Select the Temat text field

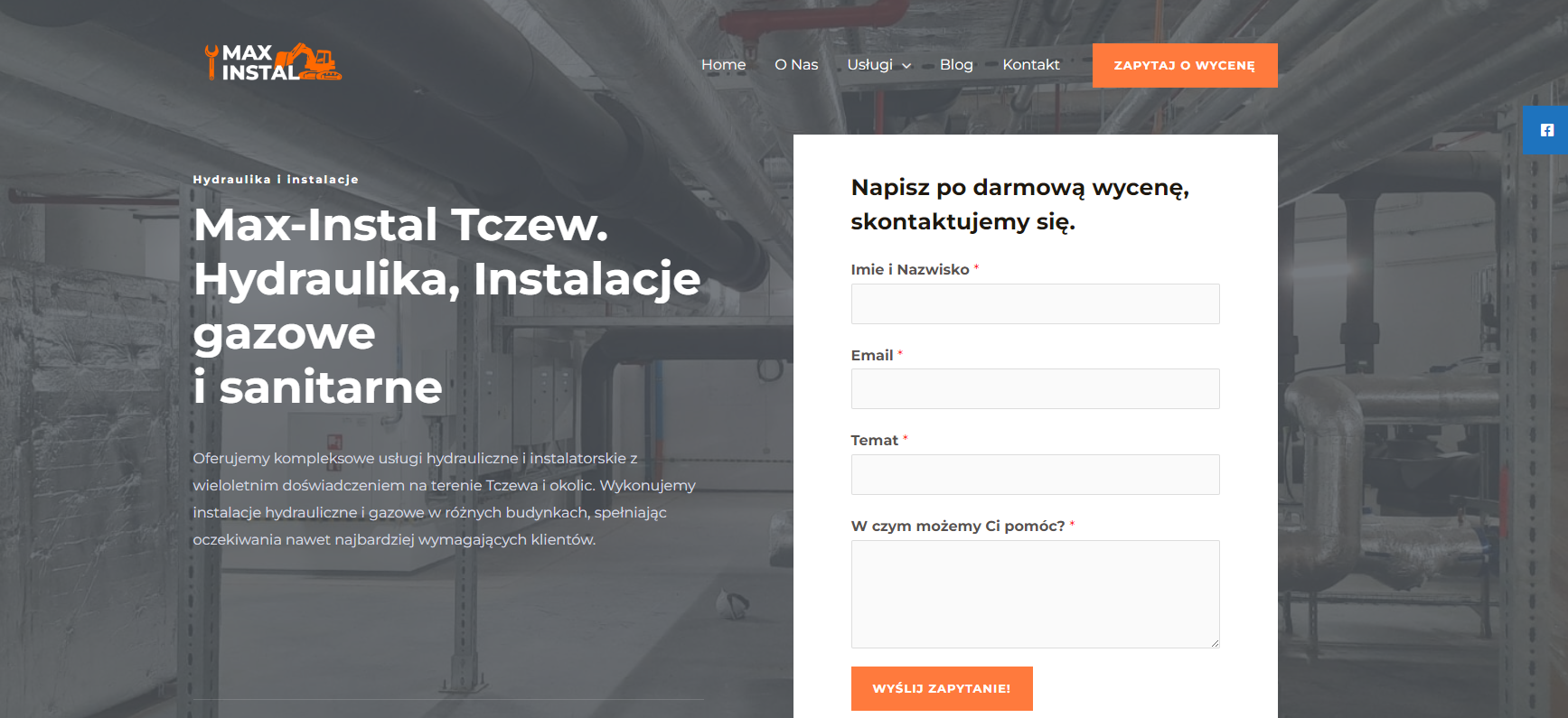pyautogui.click(x=1035, y=475)
